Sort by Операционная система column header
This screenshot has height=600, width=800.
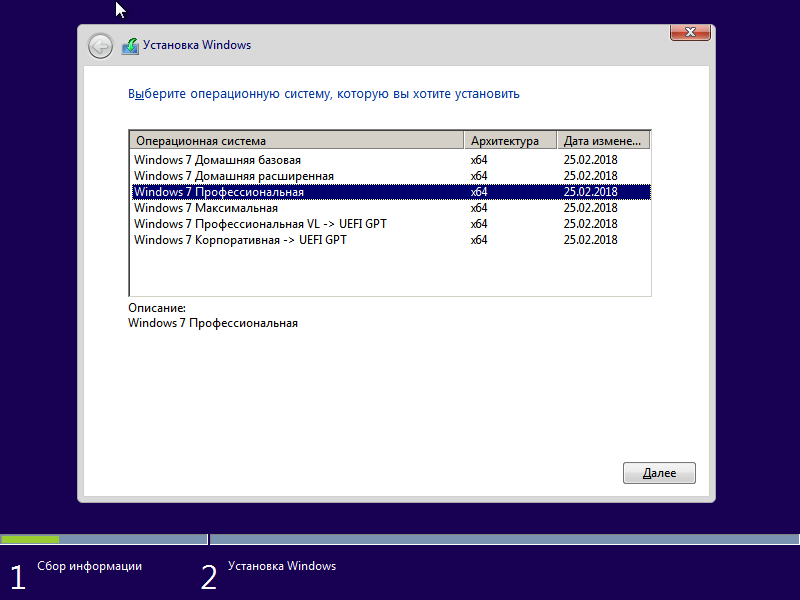pyautogui.click(x=296, y=140)
